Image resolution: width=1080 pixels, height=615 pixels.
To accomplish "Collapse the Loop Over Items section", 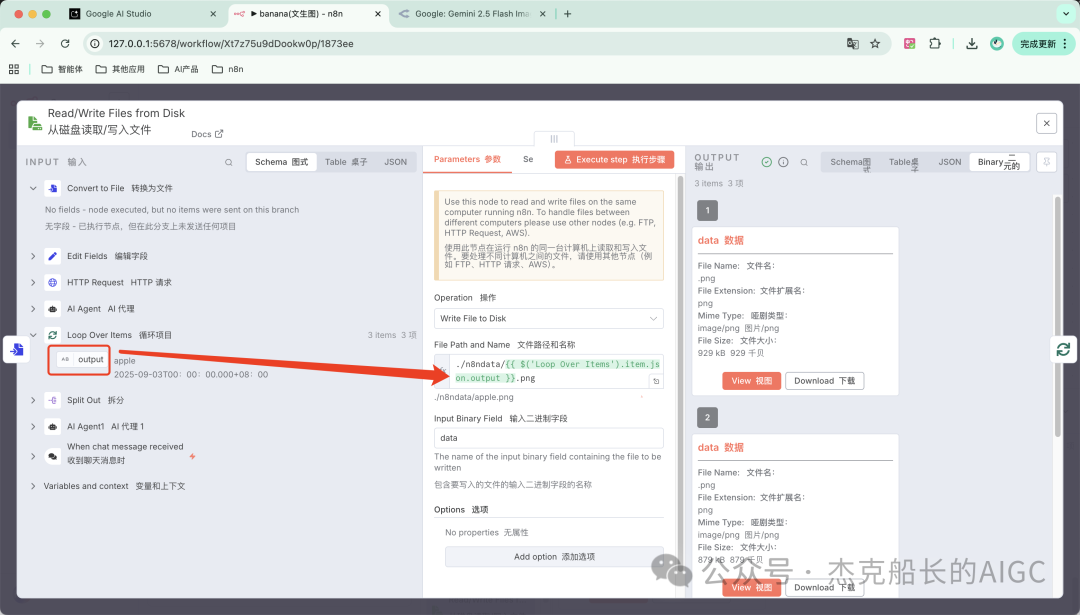I will pyautogui.click(x=33, y=335).
